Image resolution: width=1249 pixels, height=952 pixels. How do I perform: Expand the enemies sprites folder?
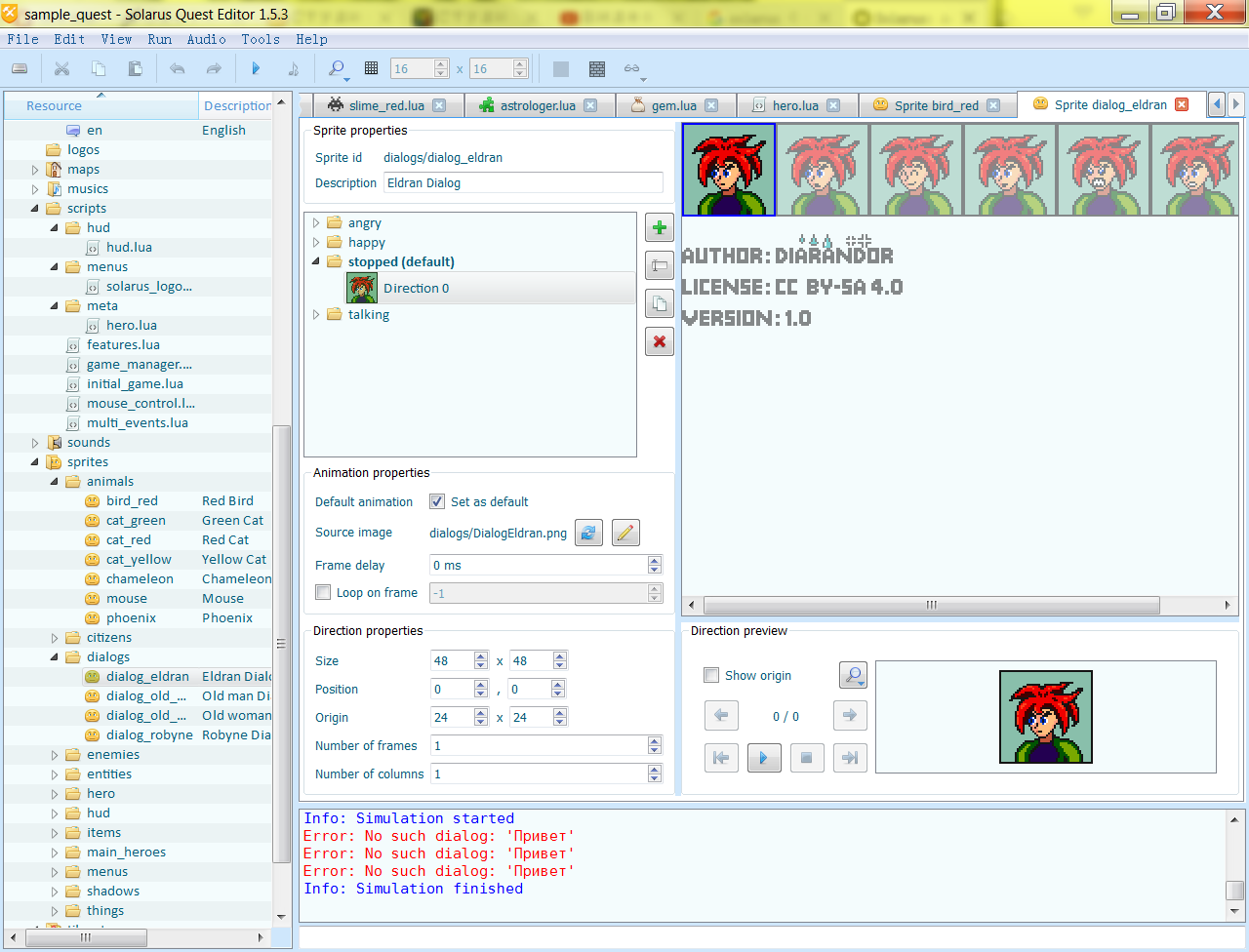(x=55, y=755)
